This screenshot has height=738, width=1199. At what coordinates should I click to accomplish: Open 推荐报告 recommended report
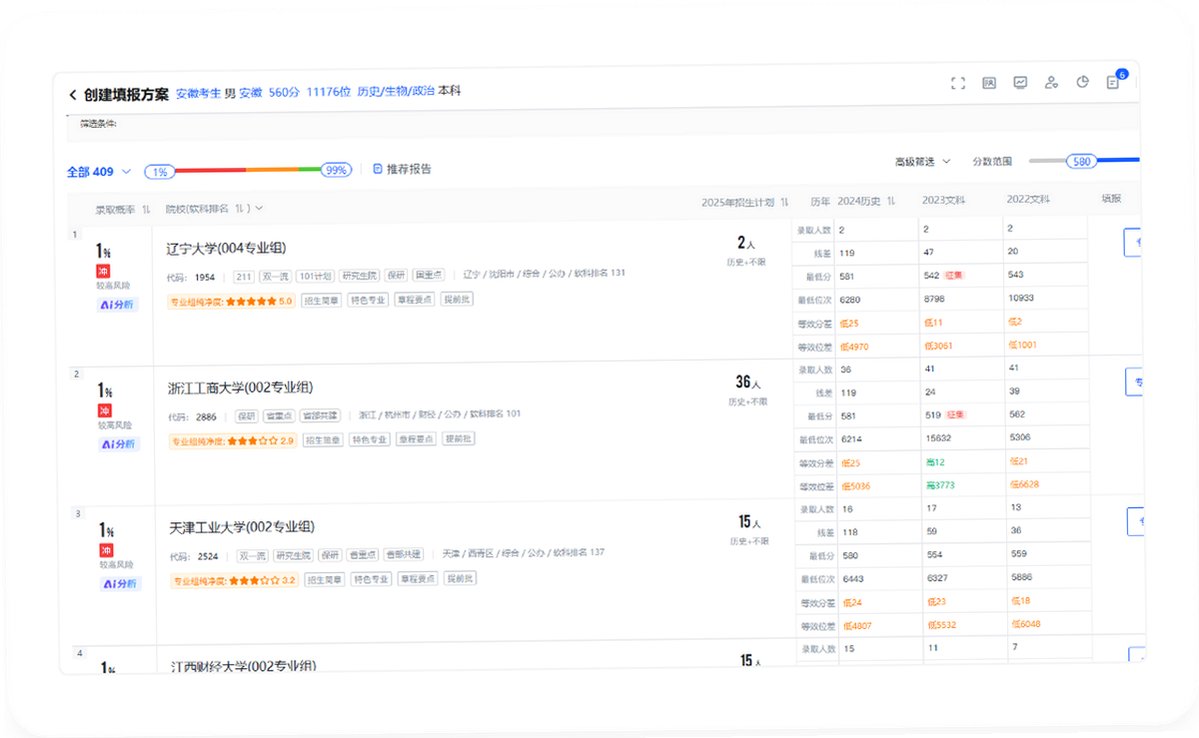coord(402,169)
